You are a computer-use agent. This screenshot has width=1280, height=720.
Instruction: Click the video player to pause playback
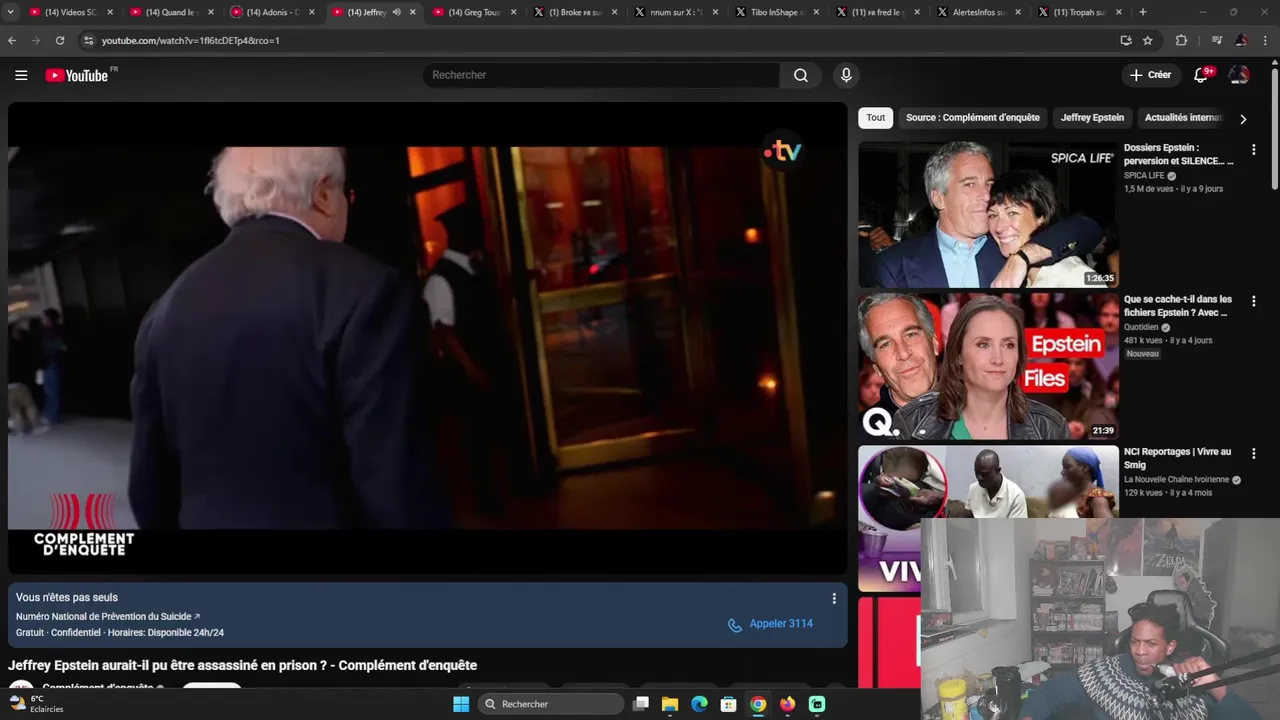tap(428, 338)
